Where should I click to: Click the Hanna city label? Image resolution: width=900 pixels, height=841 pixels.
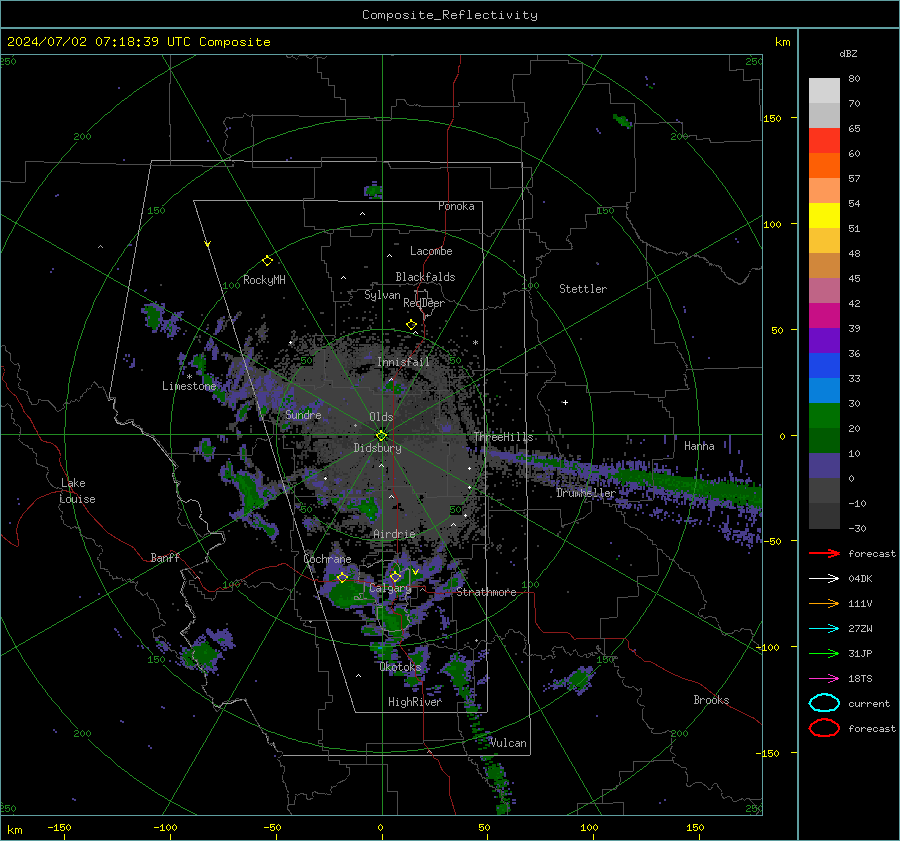click(x=699, y=446)
